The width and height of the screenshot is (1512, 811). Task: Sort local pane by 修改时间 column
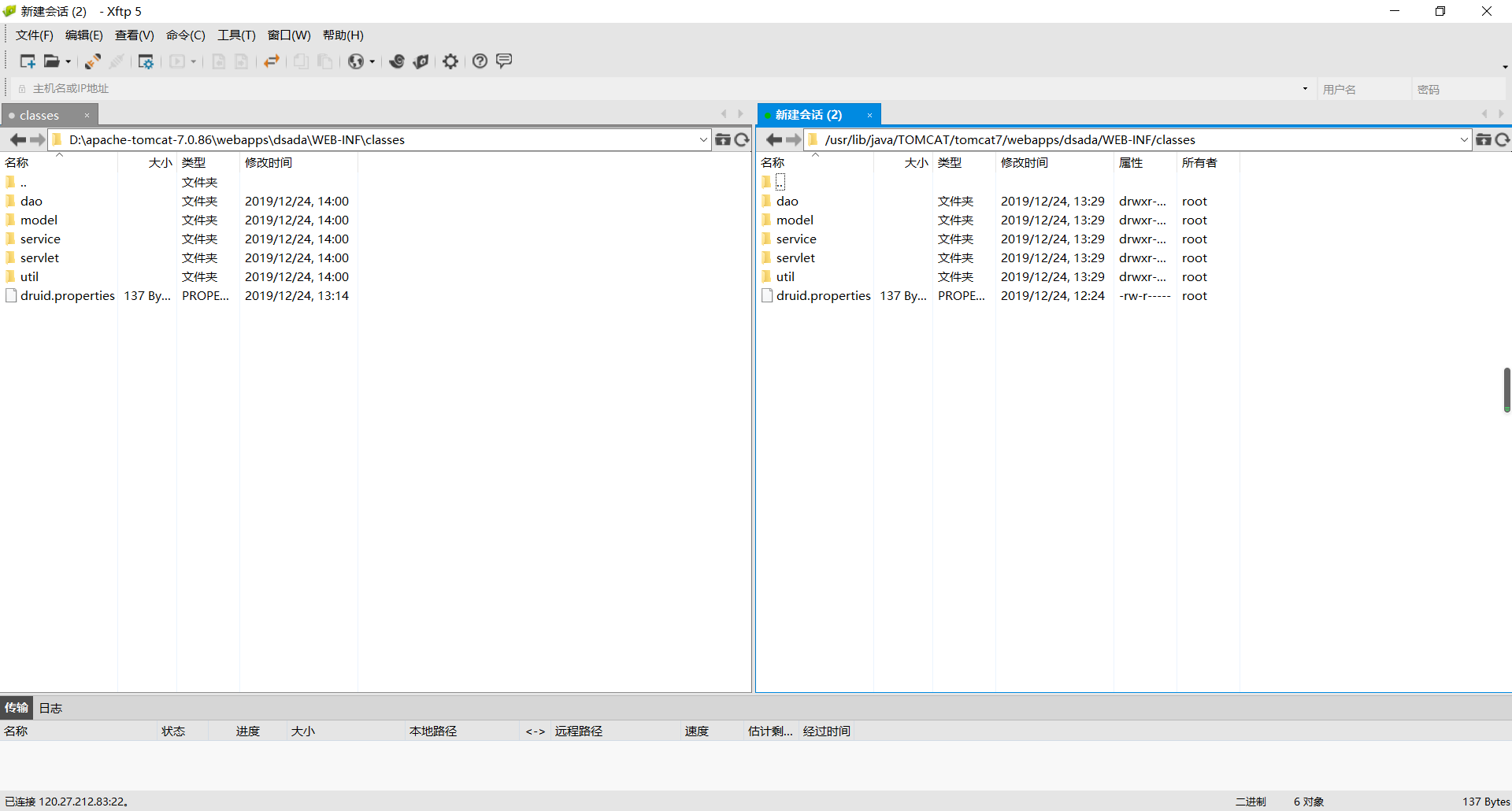(x=298, y=163)
